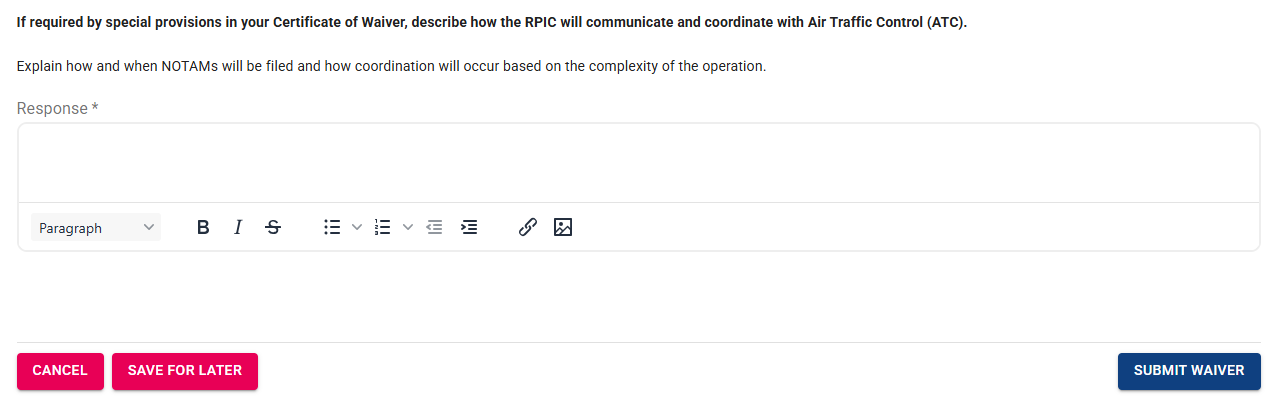1284x405 pixels.
Task: Insert a numbered list
Action: point(382,228)
